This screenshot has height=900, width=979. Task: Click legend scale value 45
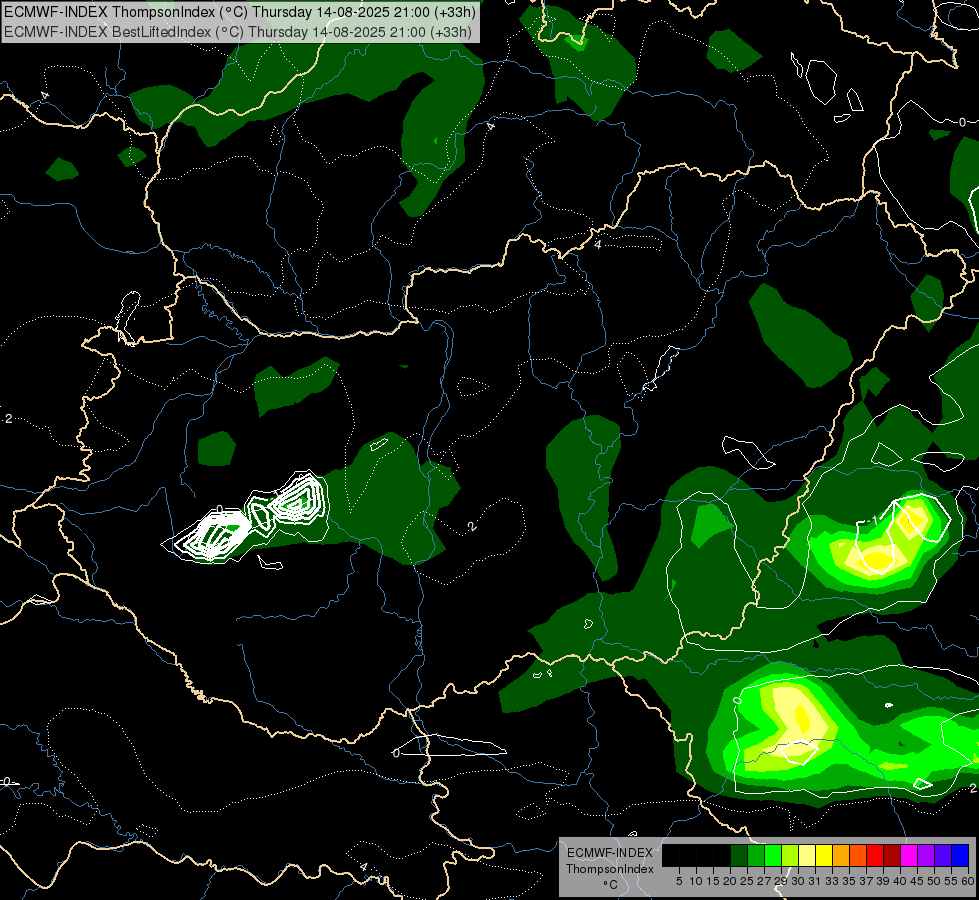(x=917, y=881)
